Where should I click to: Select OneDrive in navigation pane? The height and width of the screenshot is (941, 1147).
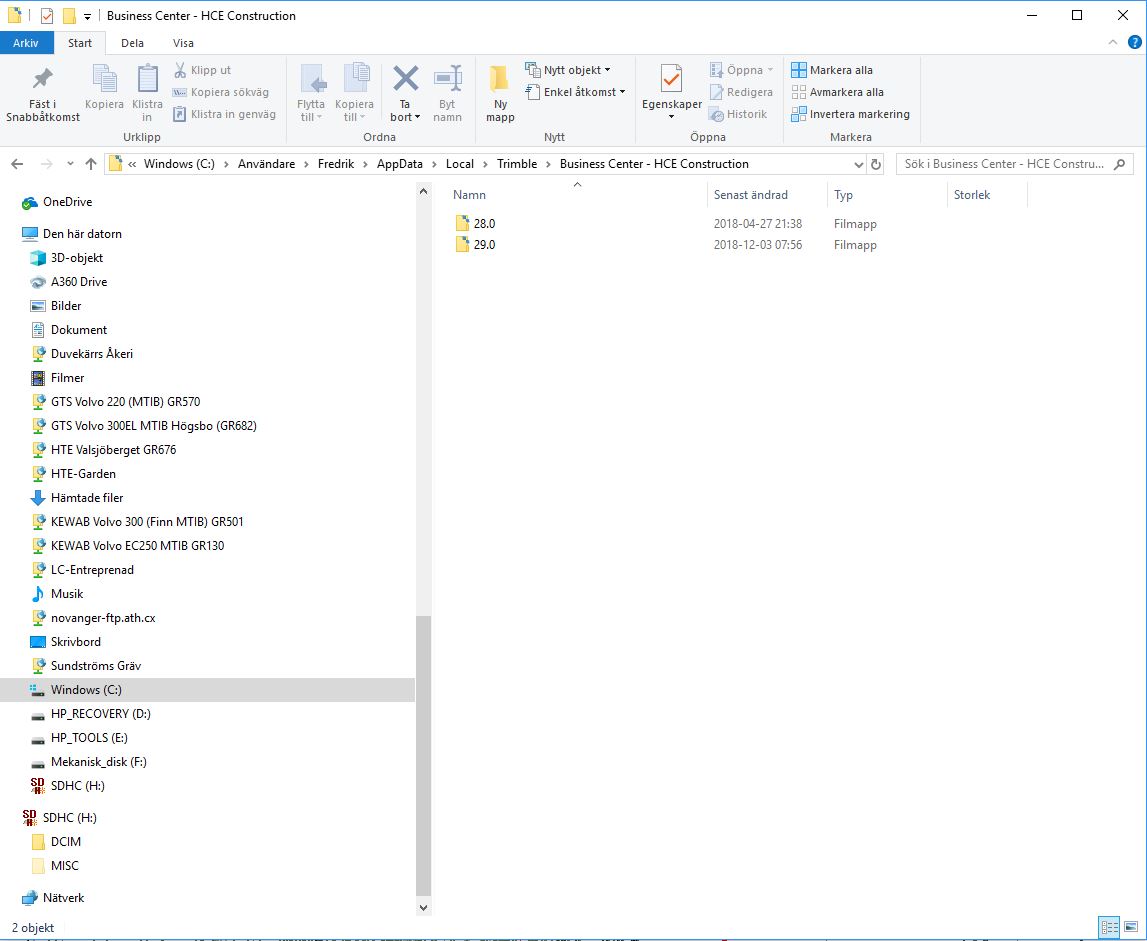(57, 202)
